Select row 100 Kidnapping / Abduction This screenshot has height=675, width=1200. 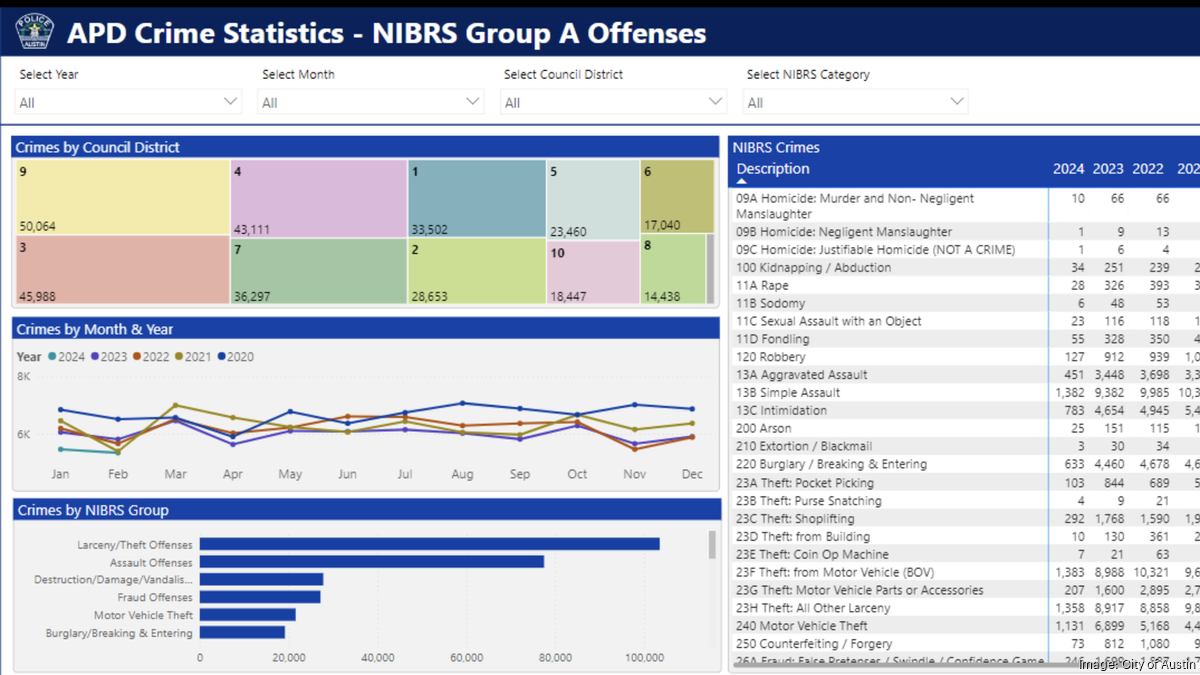964,267
